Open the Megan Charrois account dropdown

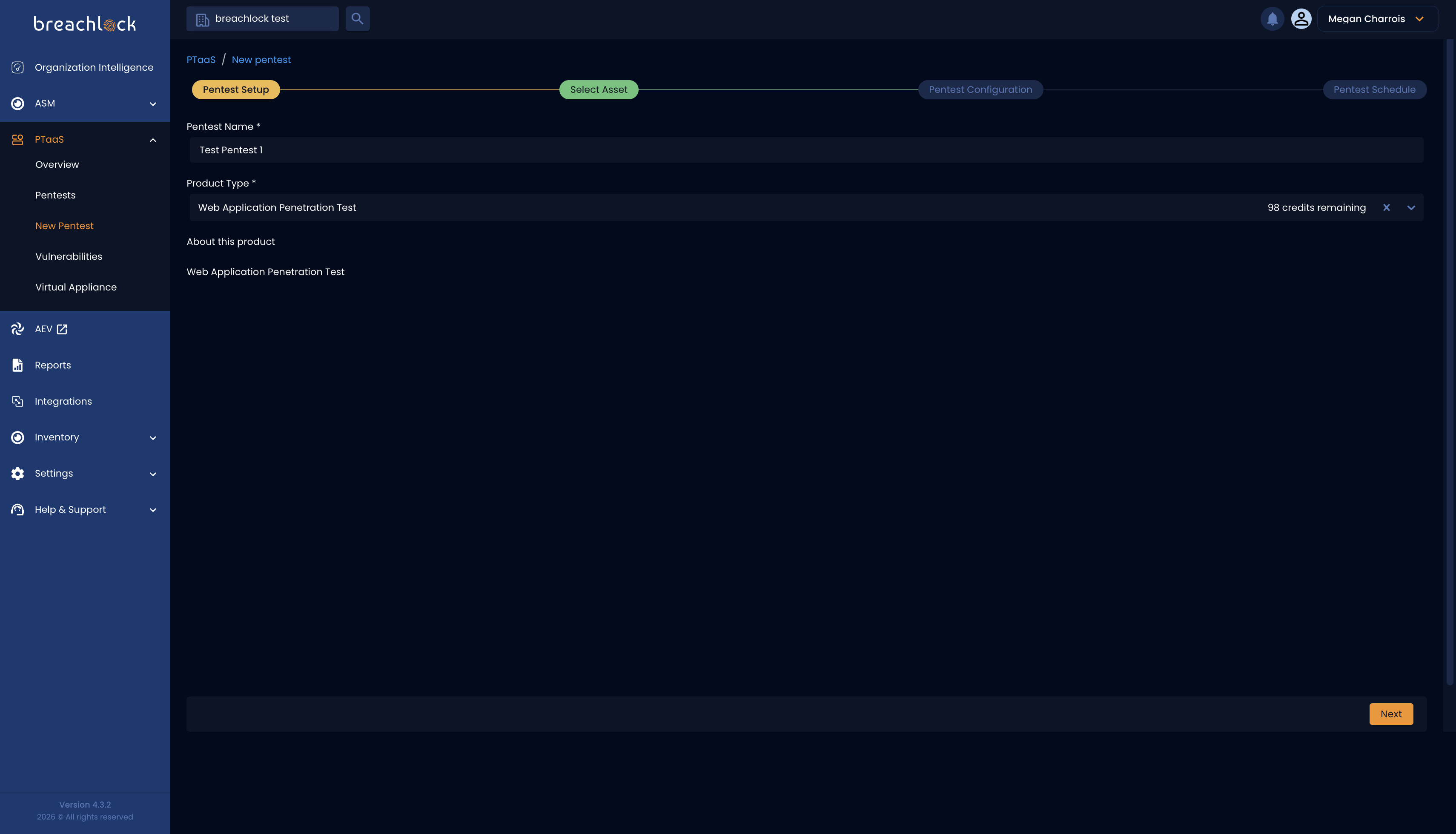point(1378,19)
